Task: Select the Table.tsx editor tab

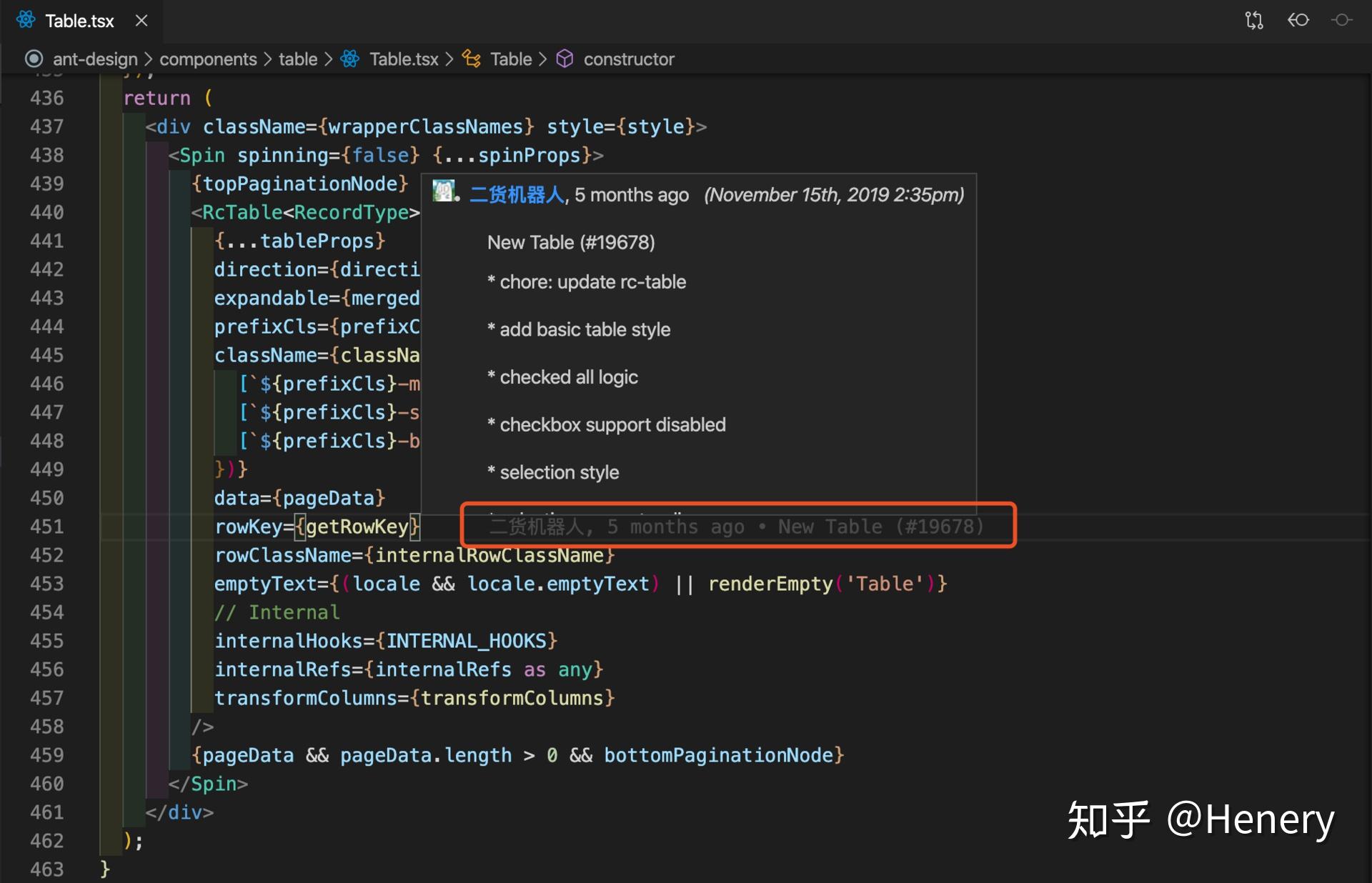Action: [x=79, y=21]
